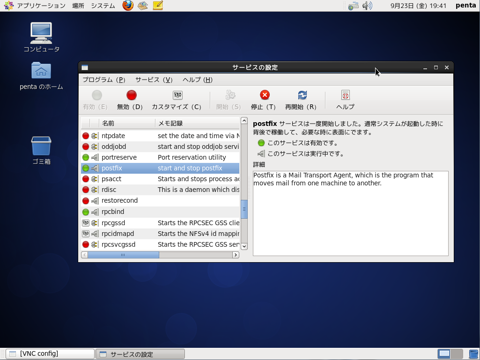Sort by the 名前 column header
This screenshot has height=360, width=480.
tap(127, 123)
